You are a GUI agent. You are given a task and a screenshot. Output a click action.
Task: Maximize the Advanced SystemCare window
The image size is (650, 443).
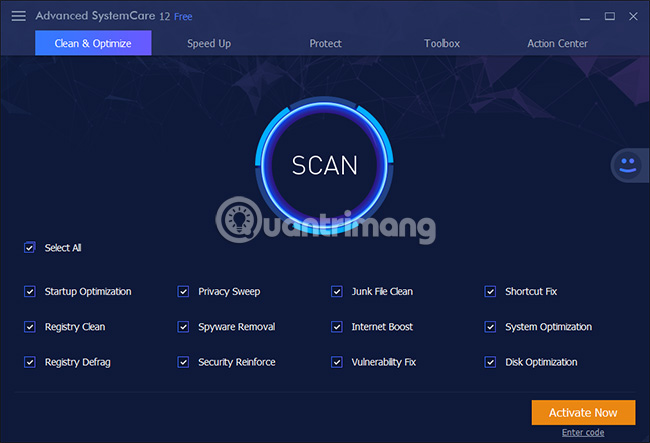[x=609, y=16]
